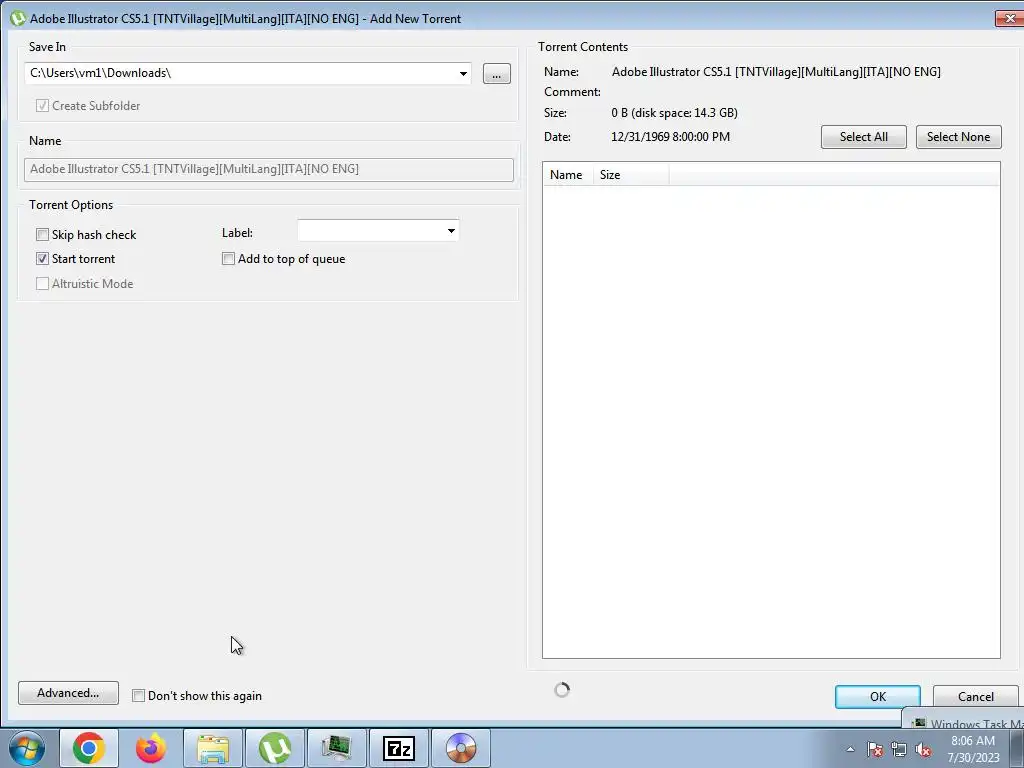1024x768 pixels.
Task: Open the Label dropdown
Action: pos(451,231)
